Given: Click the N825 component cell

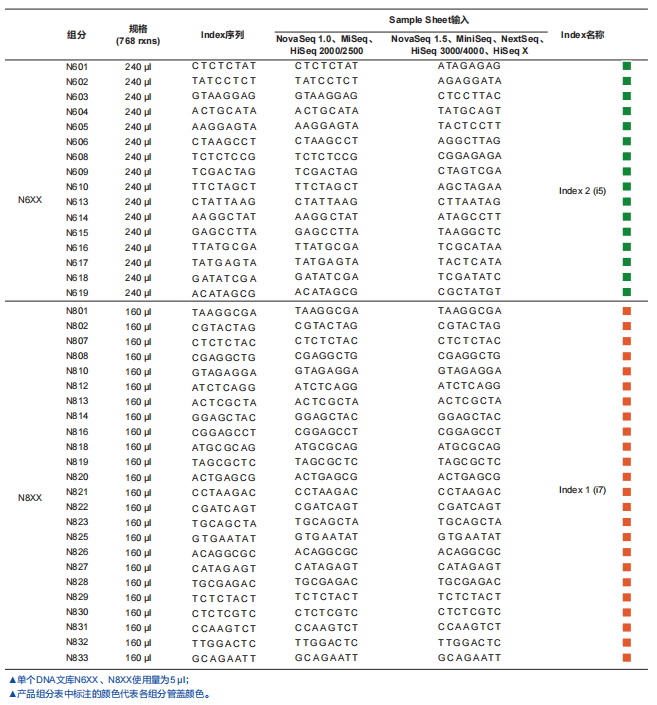Looking at the screenshot, I should click(77, 537).
